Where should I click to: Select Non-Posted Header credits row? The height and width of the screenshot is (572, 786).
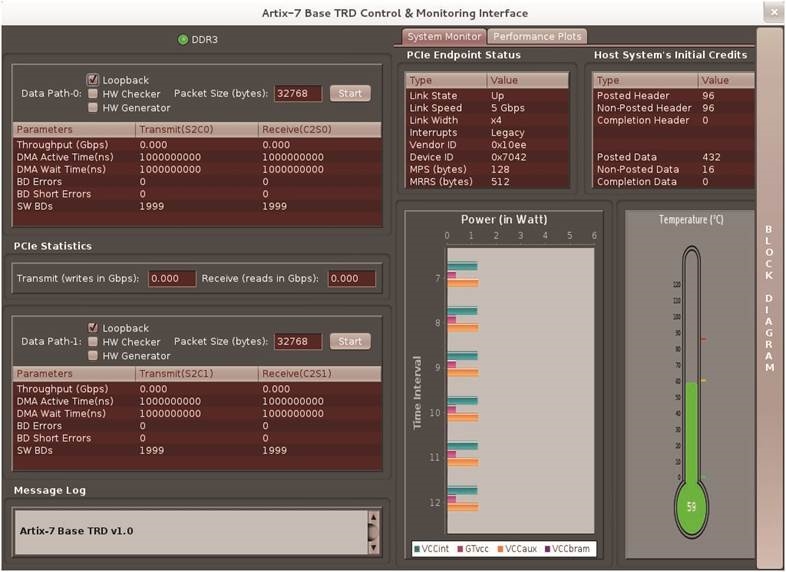click(674, 108)
